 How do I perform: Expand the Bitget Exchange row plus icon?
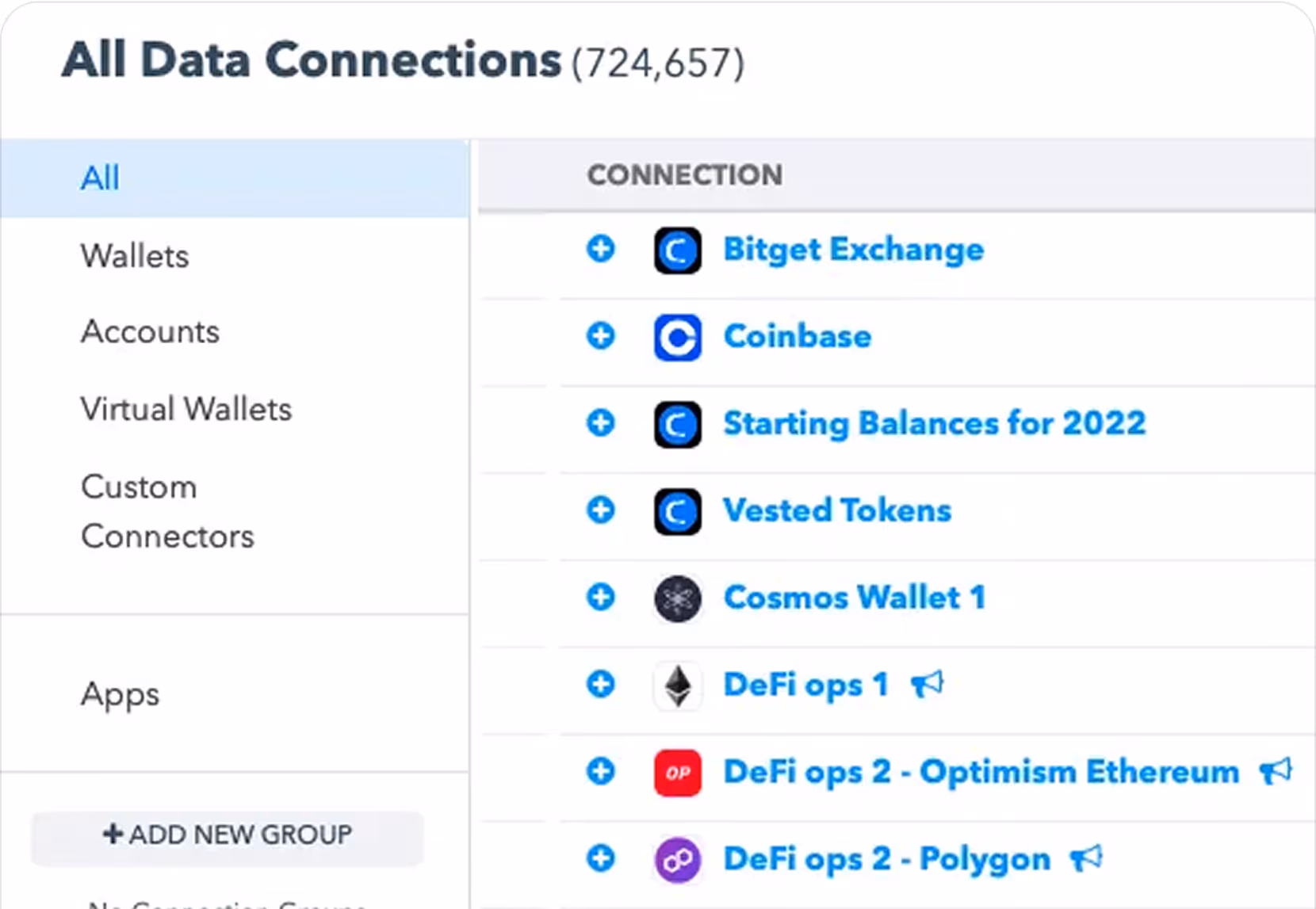pos(601,249)
